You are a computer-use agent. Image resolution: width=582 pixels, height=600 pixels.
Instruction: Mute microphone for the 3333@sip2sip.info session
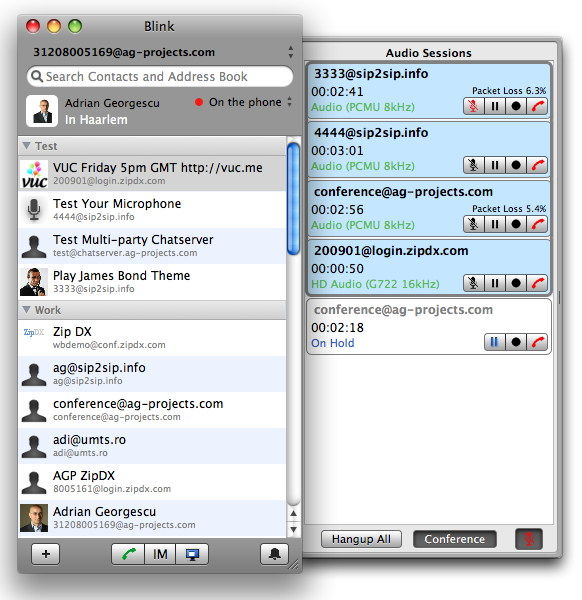(474, 106)
